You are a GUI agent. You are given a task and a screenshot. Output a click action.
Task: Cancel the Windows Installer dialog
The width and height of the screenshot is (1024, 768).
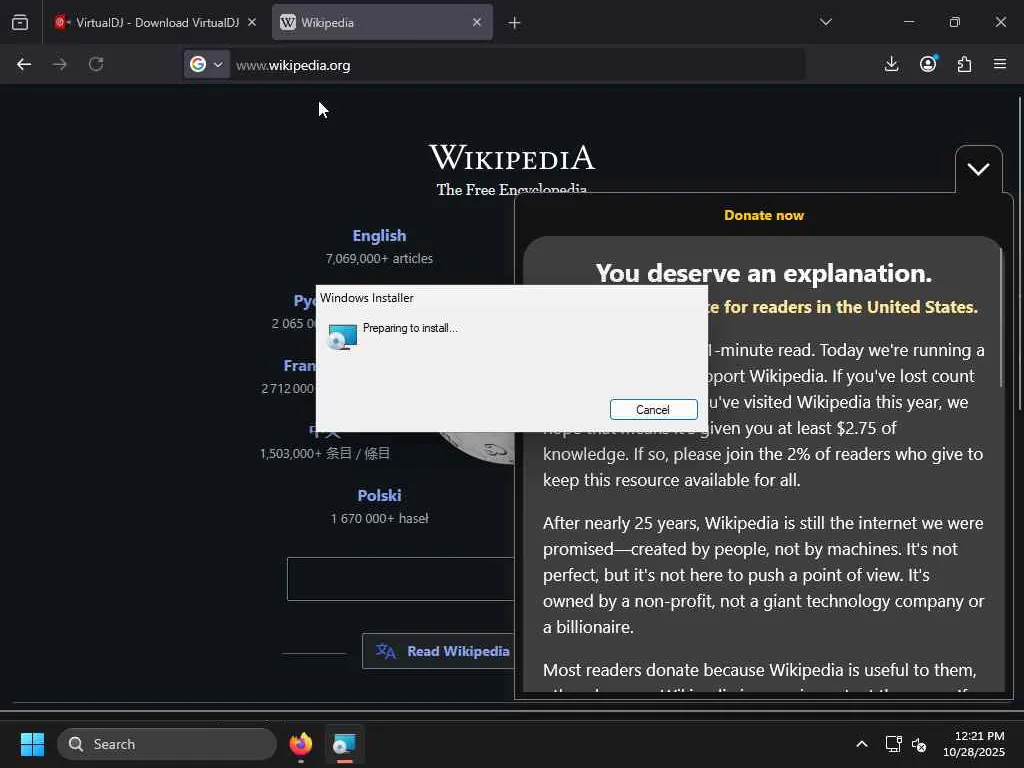pos(653,409)
